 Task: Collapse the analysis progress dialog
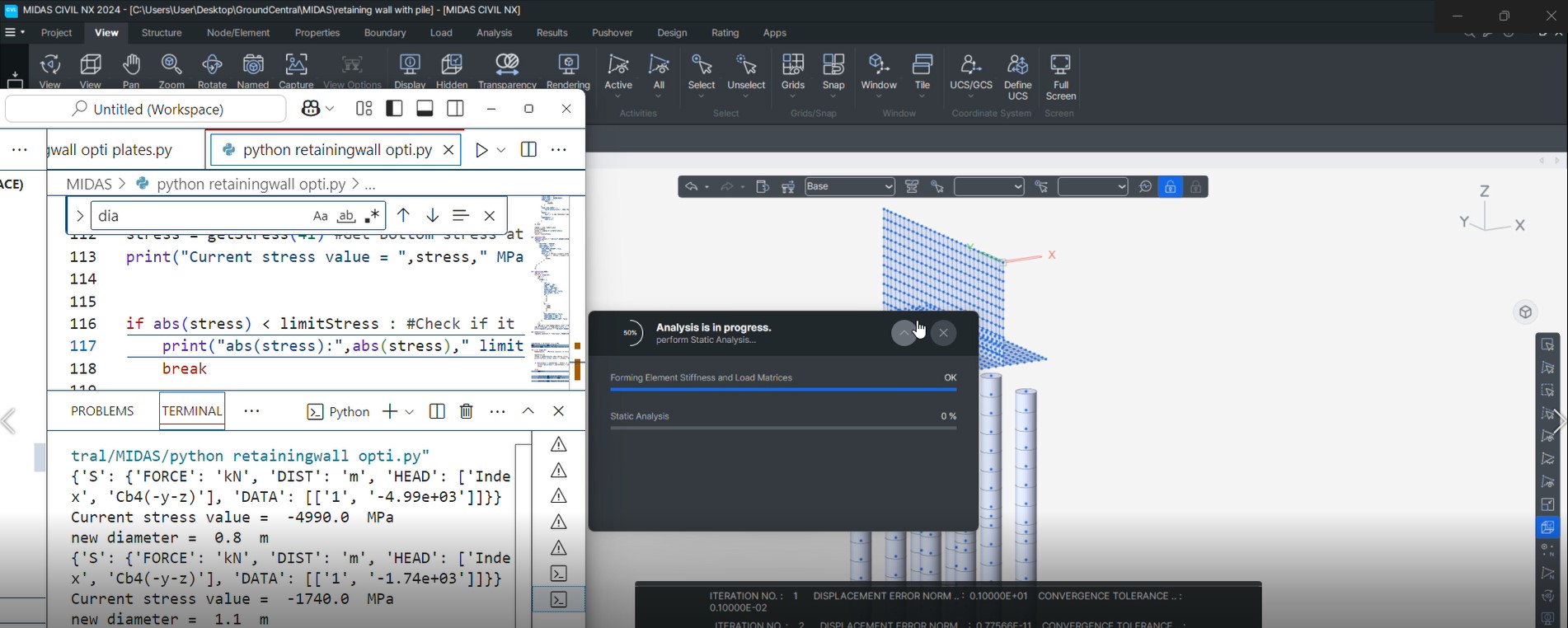point(904,333)
